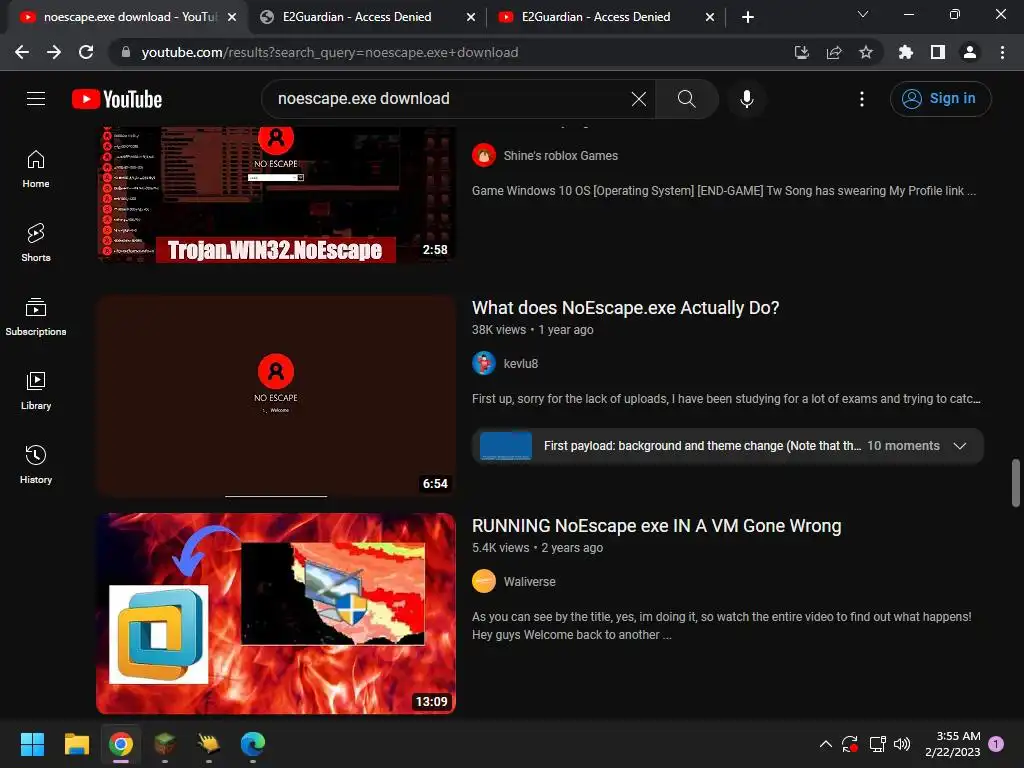
Task: View site info via the padlock icon
Action: tap(125, 52)
